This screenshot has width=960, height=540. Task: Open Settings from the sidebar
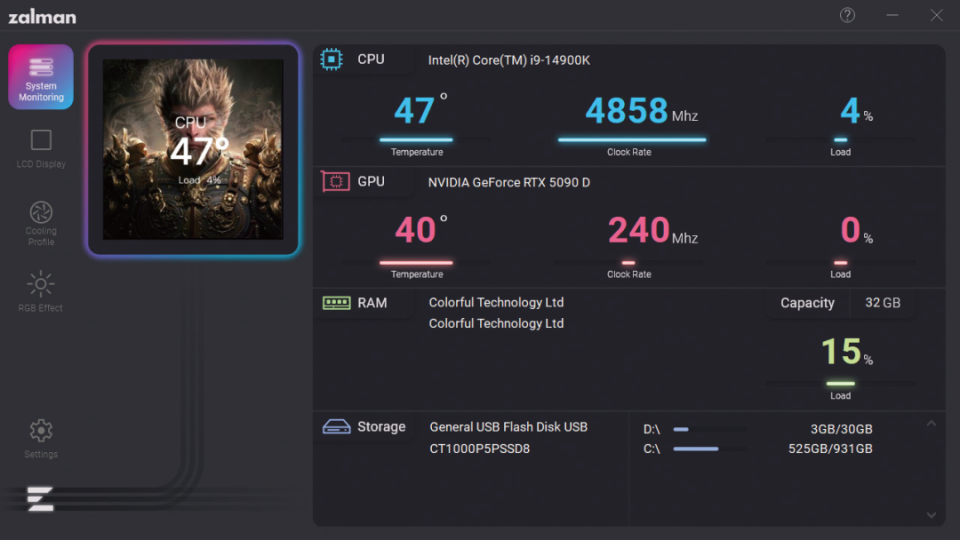tap(41, 438)
